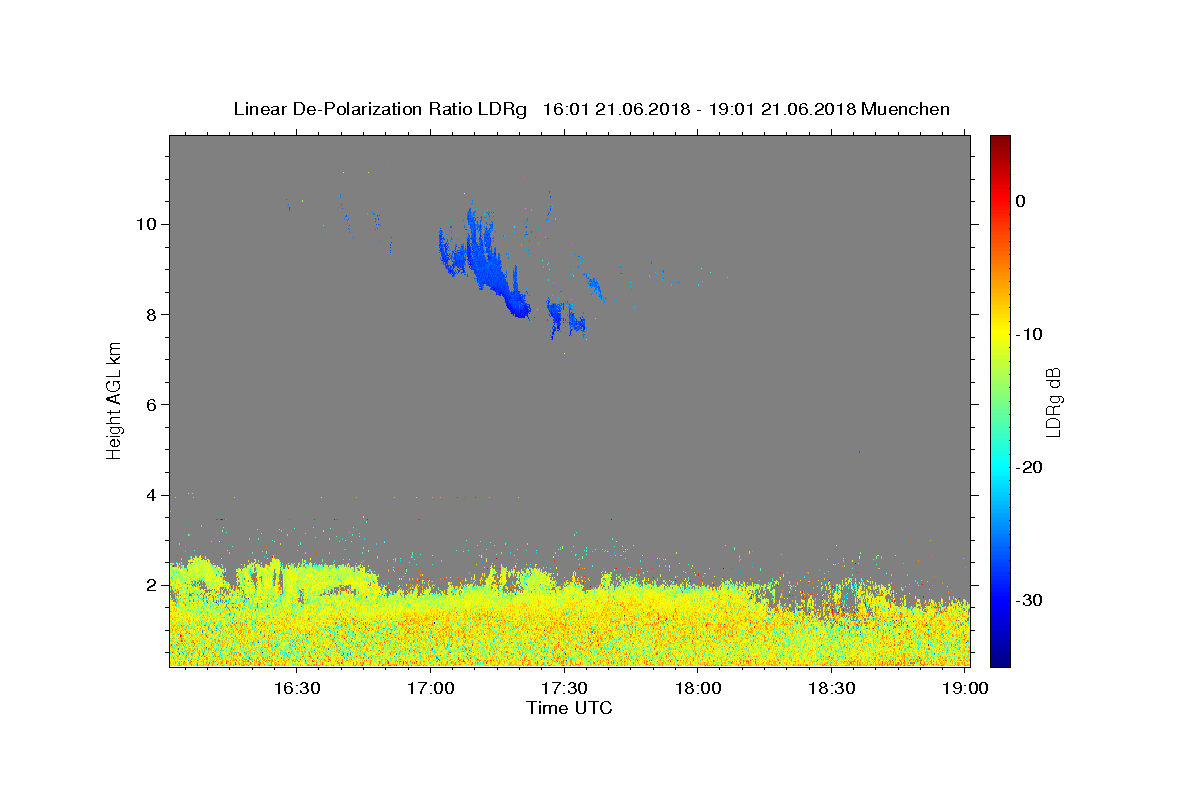Screen dimensions: 1200x800
Task: Click the height tick label 8
Action: click(x=153, y=314)
